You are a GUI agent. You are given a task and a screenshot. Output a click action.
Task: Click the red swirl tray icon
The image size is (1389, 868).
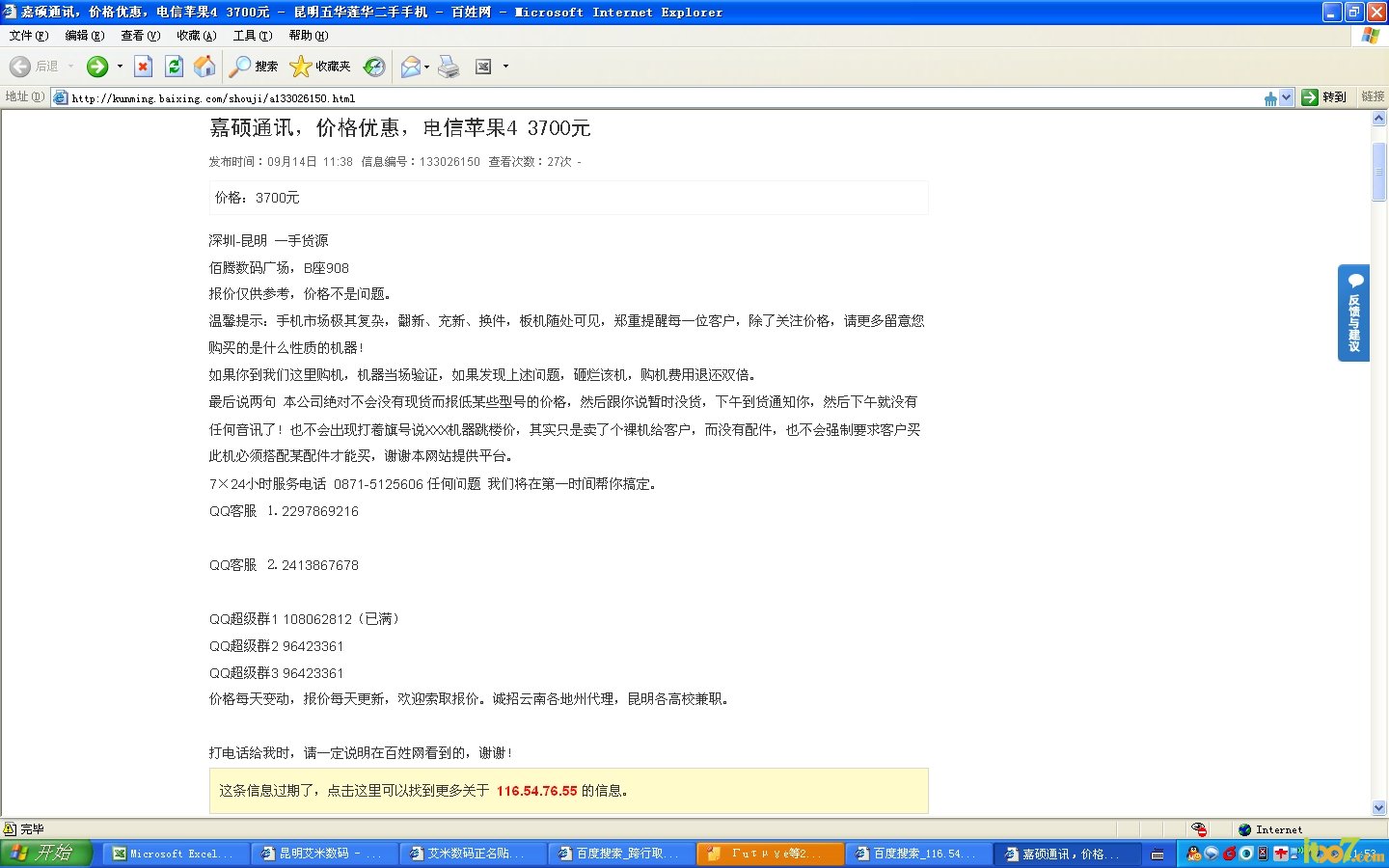(x=1229, y=854)
